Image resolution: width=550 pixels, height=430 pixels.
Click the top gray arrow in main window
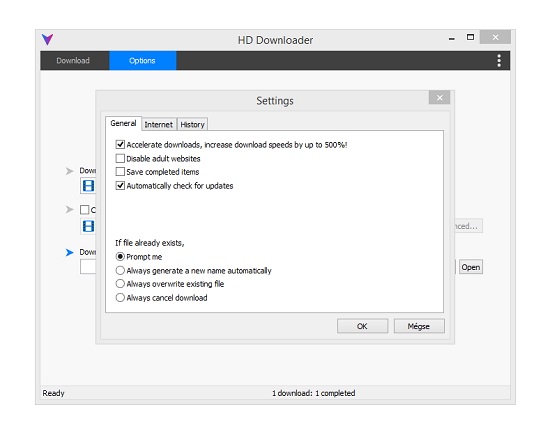point(69,171)
